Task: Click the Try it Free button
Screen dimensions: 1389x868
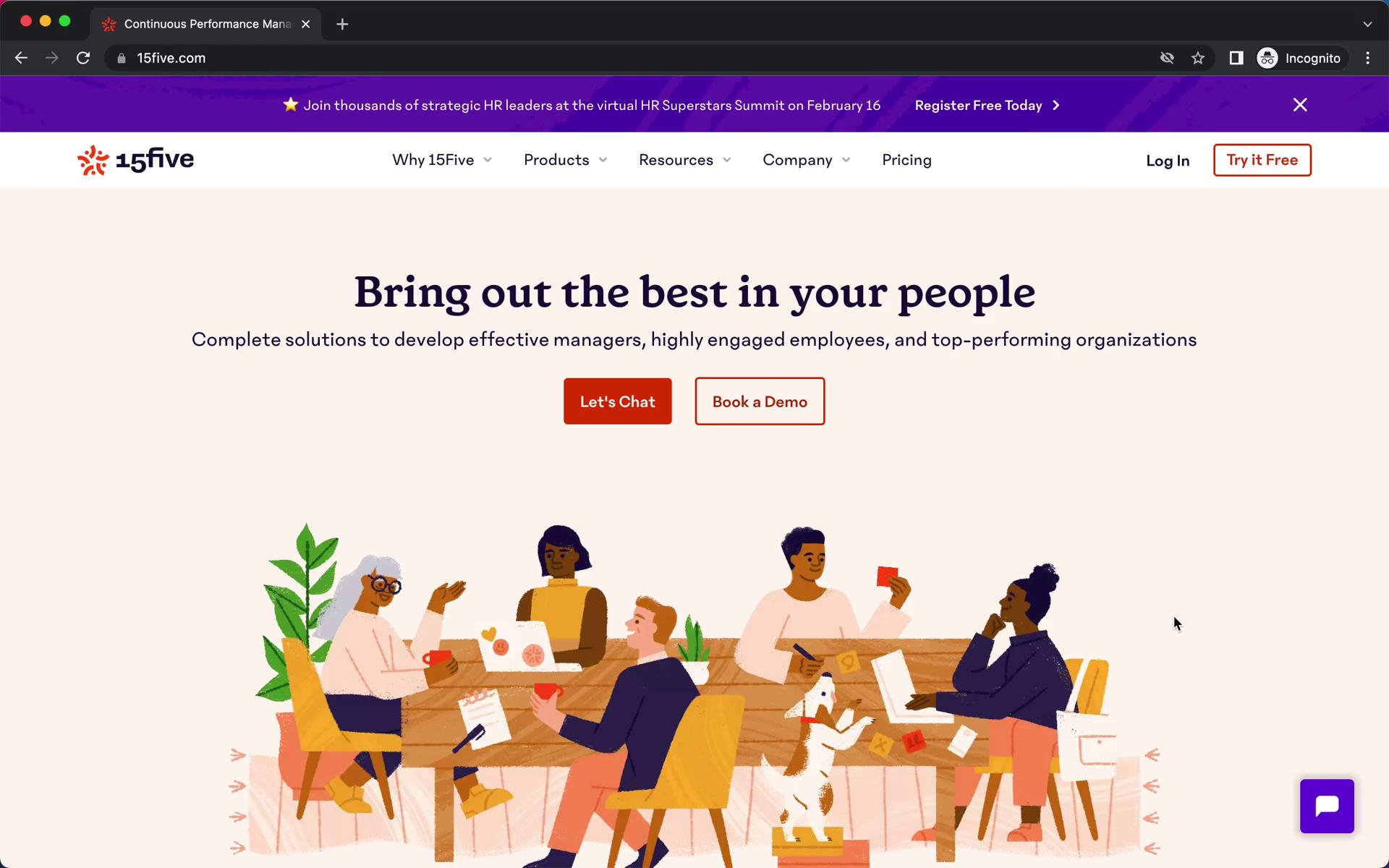Action: click(x=1262, y=160)
